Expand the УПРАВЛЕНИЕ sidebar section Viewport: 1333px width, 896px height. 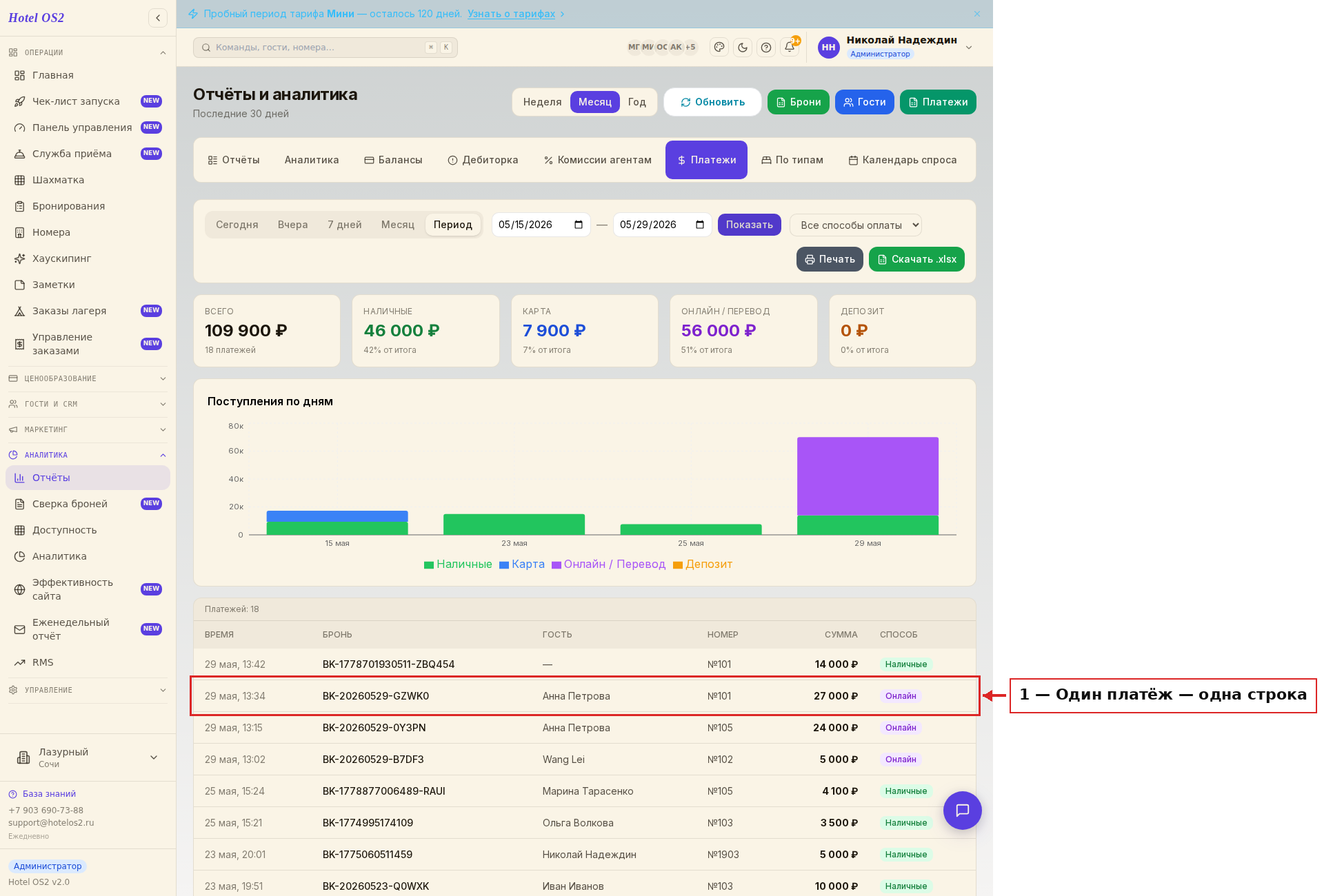coord(88,690)
